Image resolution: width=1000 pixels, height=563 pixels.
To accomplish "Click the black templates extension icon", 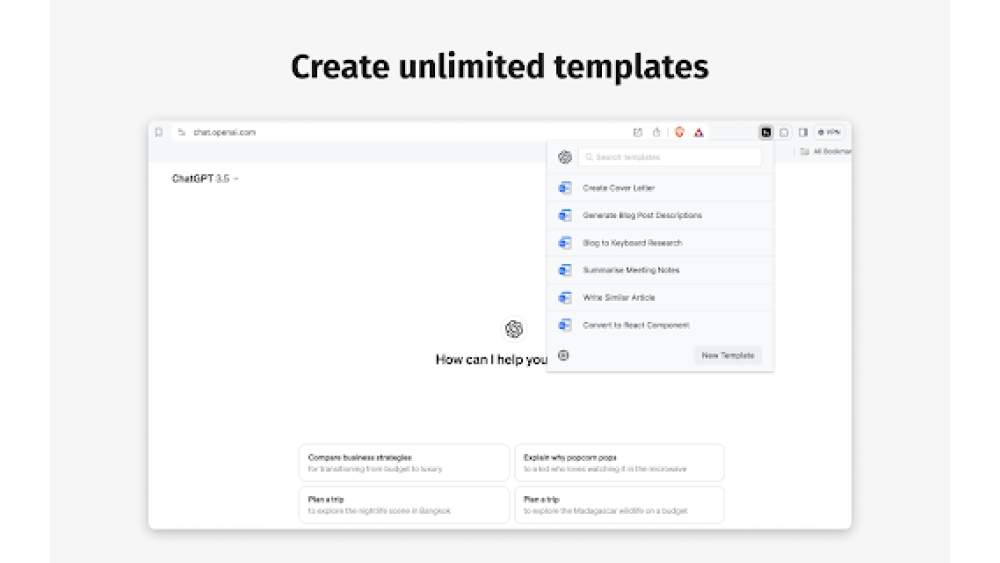I will (x=766, y=132).
